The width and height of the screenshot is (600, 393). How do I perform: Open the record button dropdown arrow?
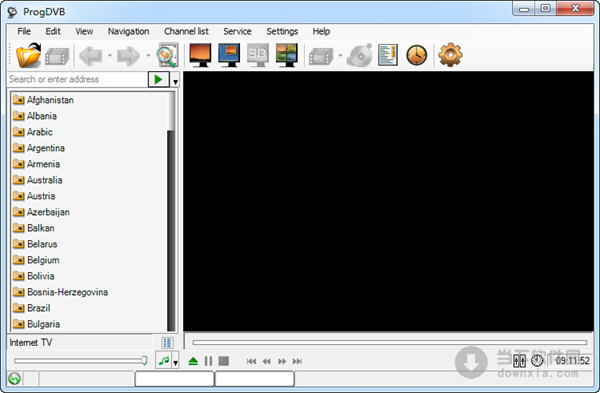(x=340, y=56)
